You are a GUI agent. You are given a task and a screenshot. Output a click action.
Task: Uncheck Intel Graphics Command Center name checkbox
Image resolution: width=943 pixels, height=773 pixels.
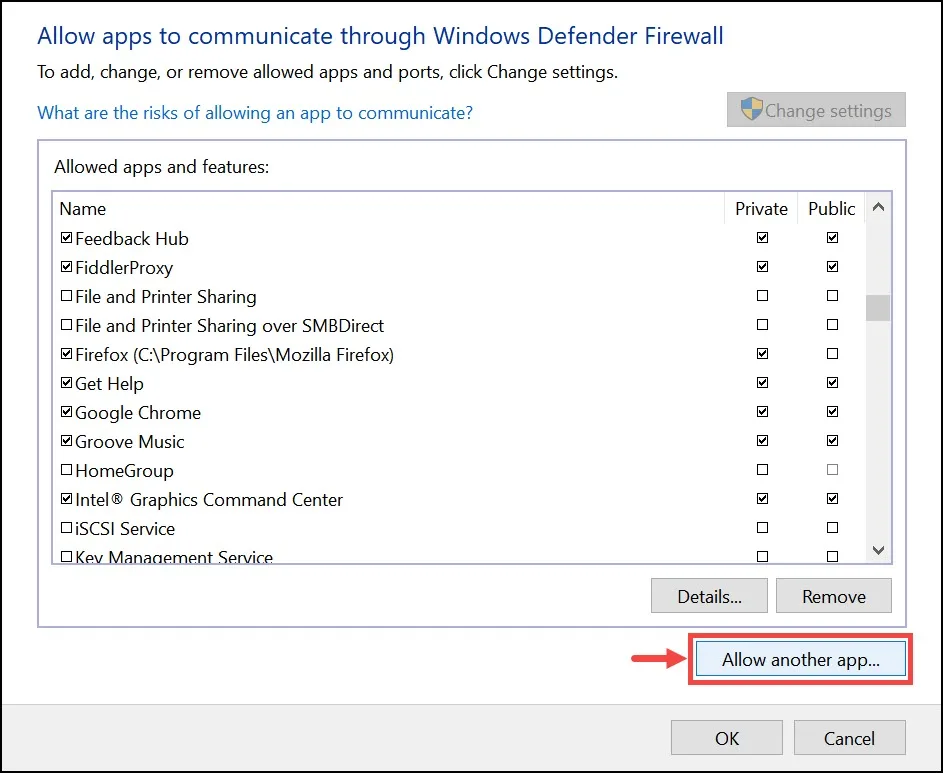coord(67,499)
